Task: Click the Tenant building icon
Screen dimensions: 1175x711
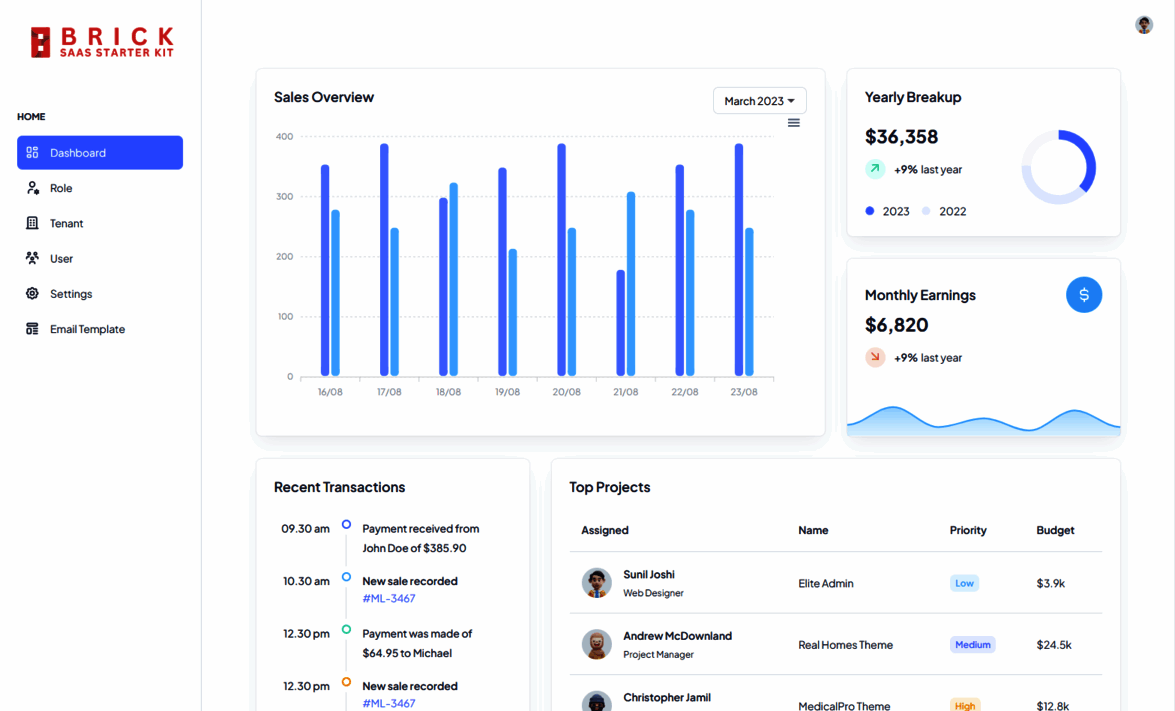Action: [32, 223]
